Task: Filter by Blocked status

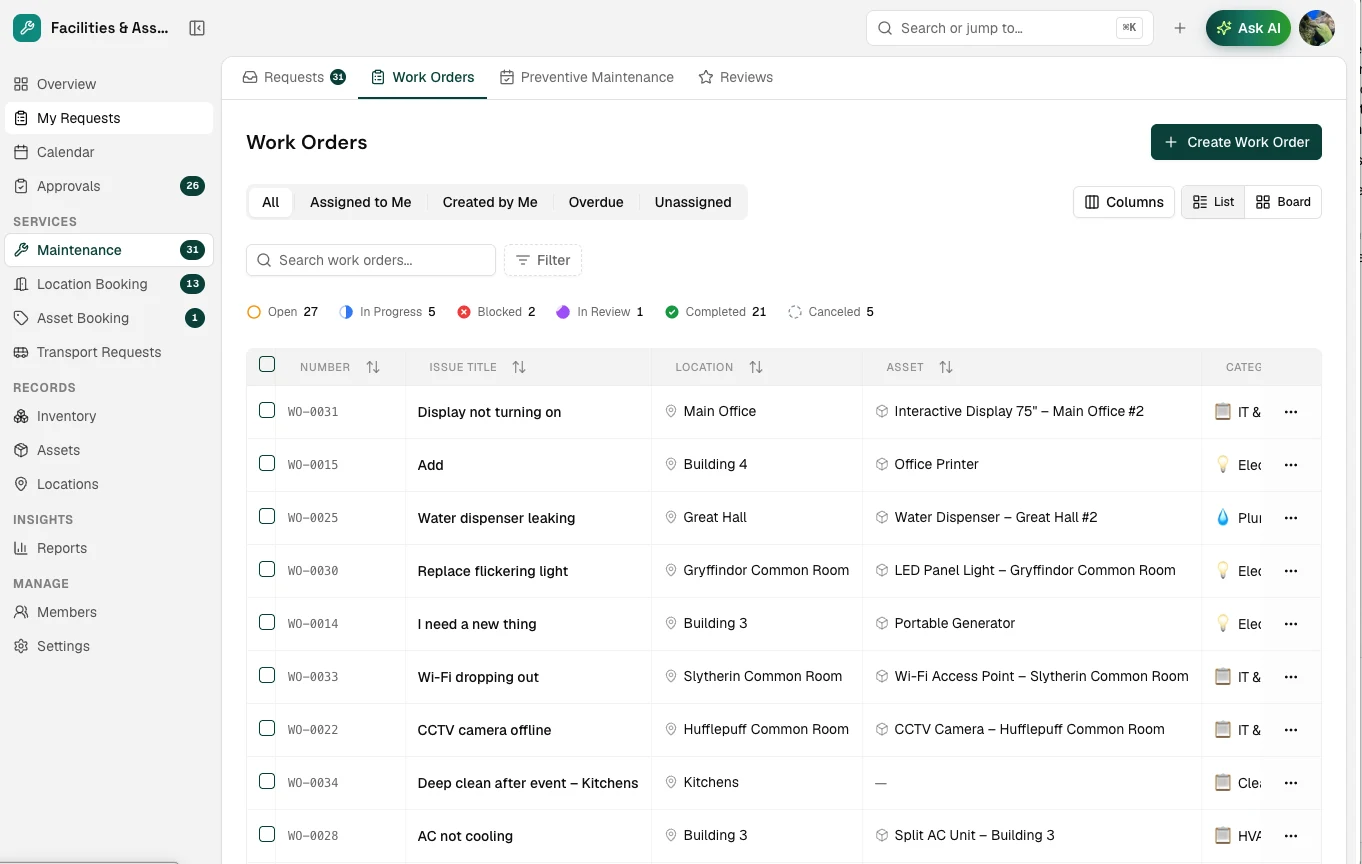Action: coord(496,312)
